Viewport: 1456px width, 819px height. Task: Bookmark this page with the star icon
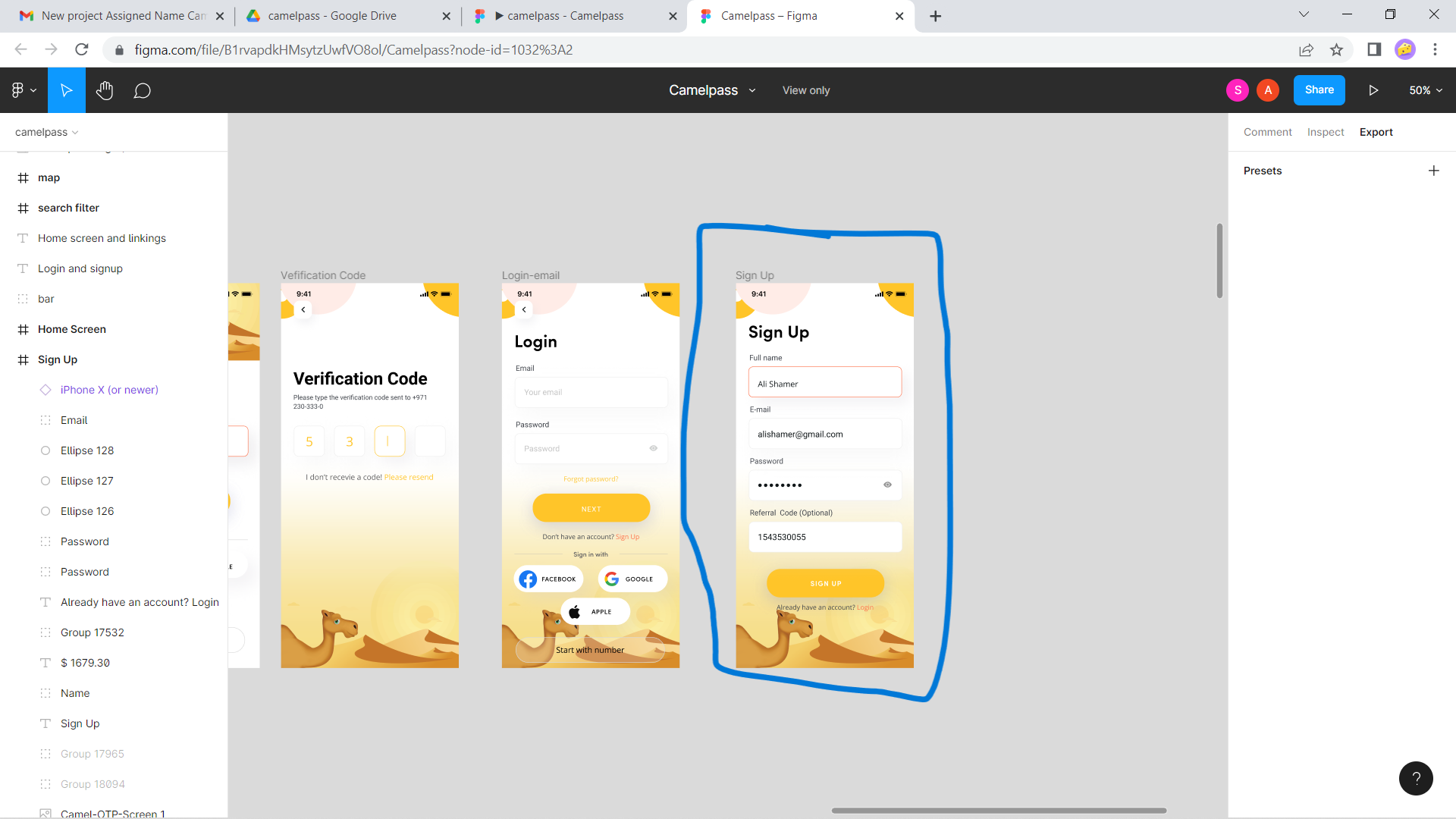[x=1336, y=50]
